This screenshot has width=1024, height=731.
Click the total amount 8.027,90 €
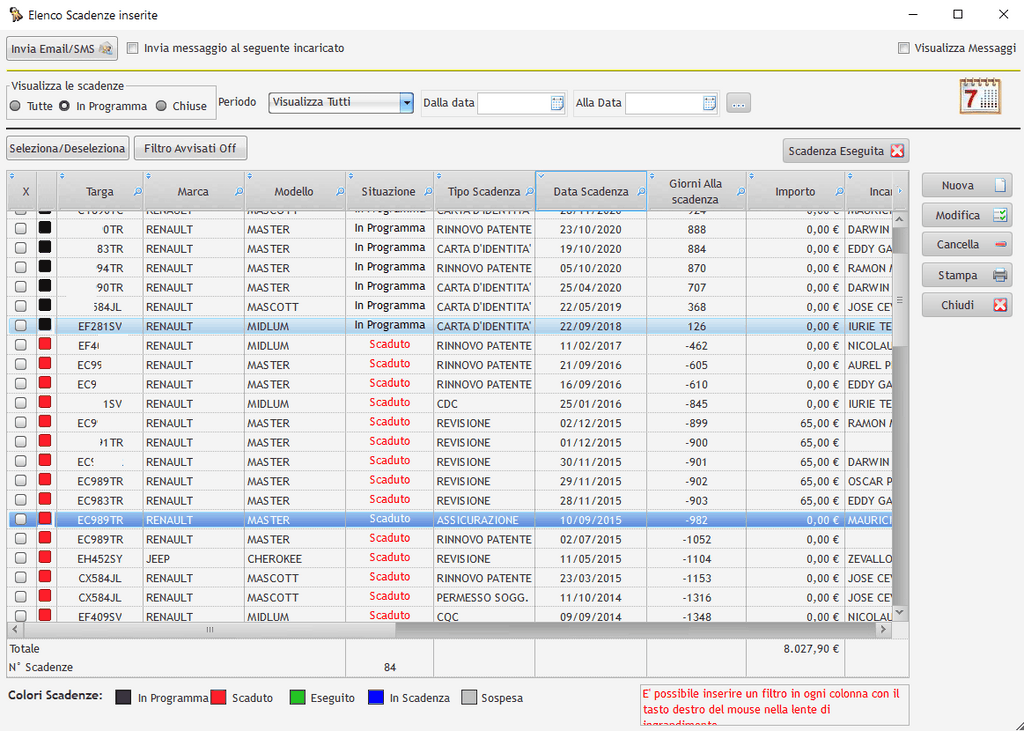coord(811,649)
